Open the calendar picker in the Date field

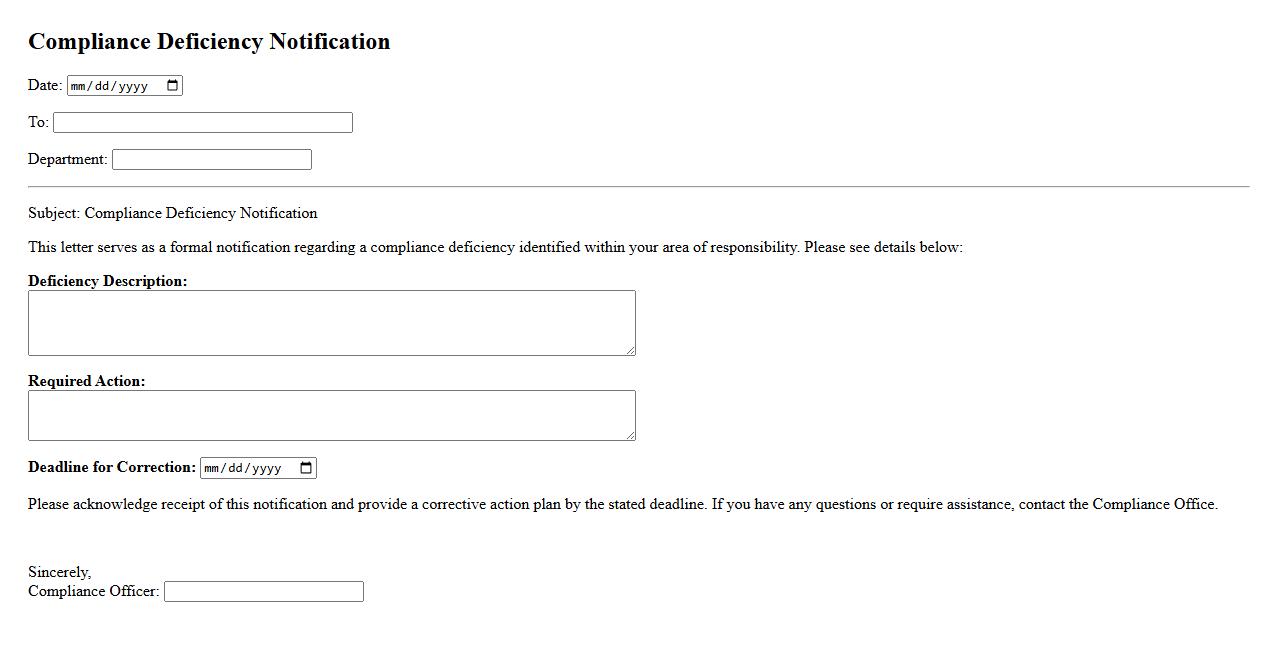173,86
